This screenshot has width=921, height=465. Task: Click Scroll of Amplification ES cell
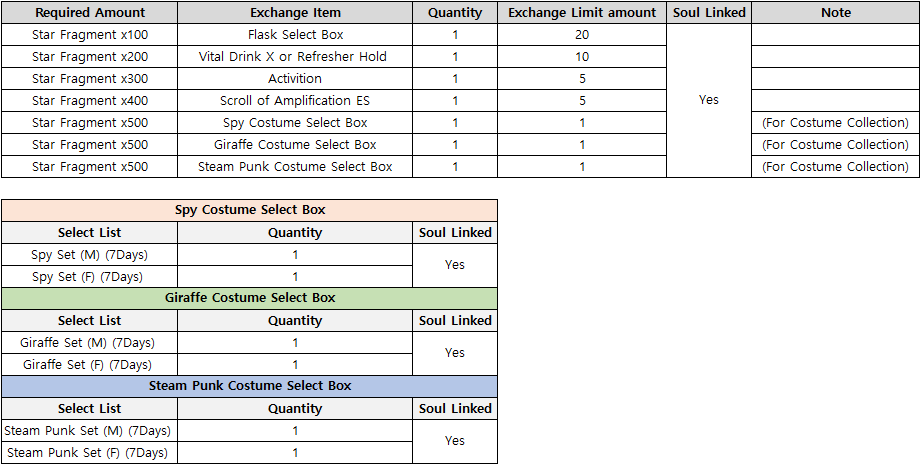pyautogui.click(x=295, y=101)
